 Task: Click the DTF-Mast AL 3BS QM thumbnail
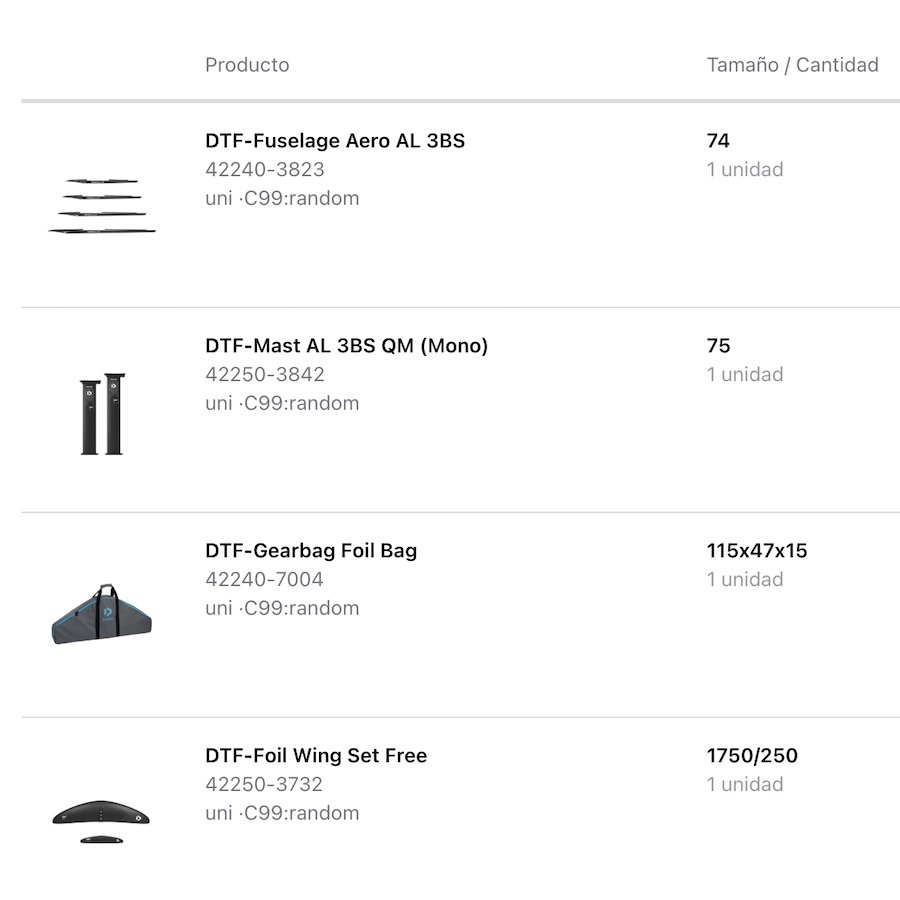(x=102, y=414)
